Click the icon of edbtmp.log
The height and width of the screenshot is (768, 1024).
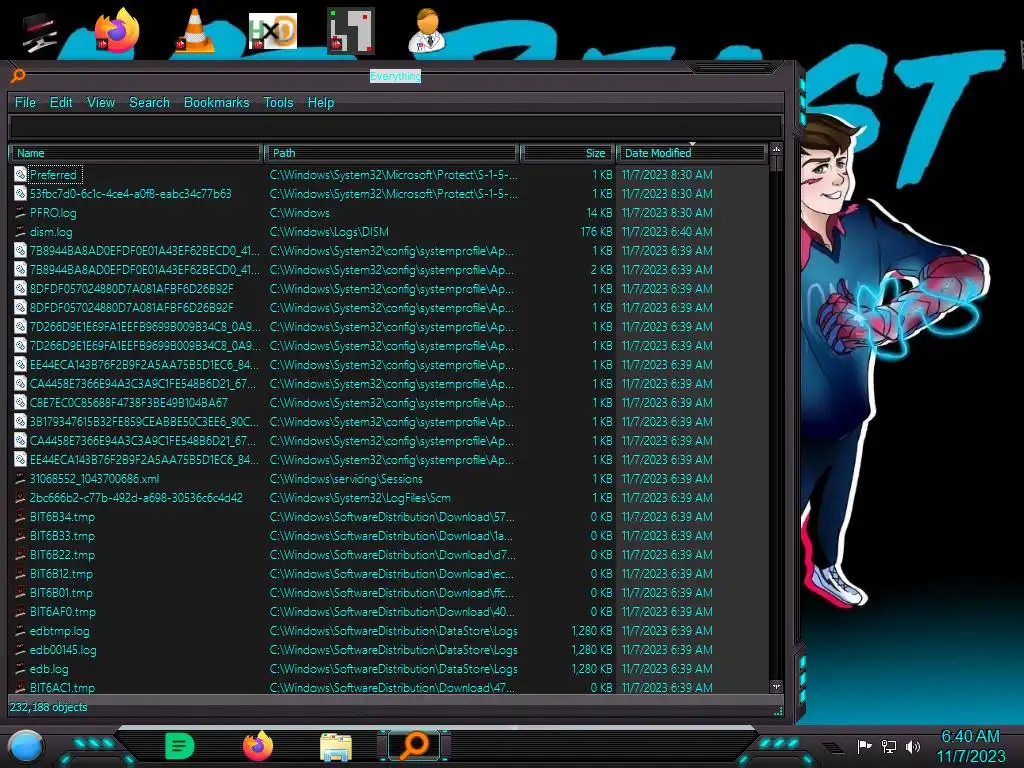point(20,631)
